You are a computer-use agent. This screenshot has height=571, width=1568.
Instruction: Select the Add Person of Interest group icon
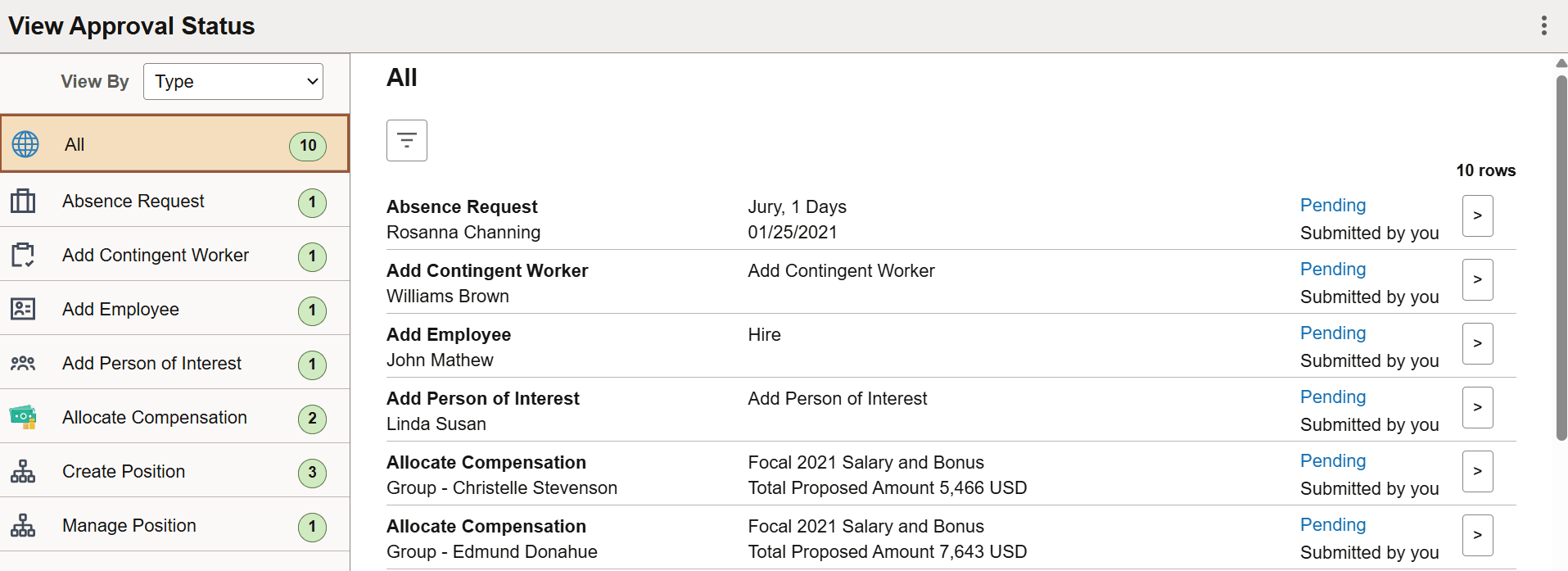point(23,363)
